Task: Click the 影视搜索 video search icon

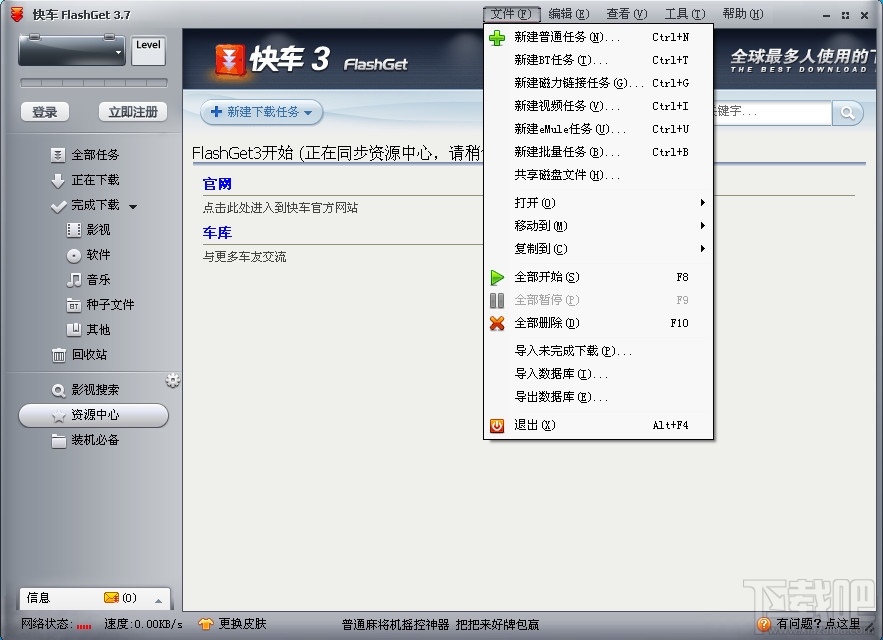Action: 57,389
